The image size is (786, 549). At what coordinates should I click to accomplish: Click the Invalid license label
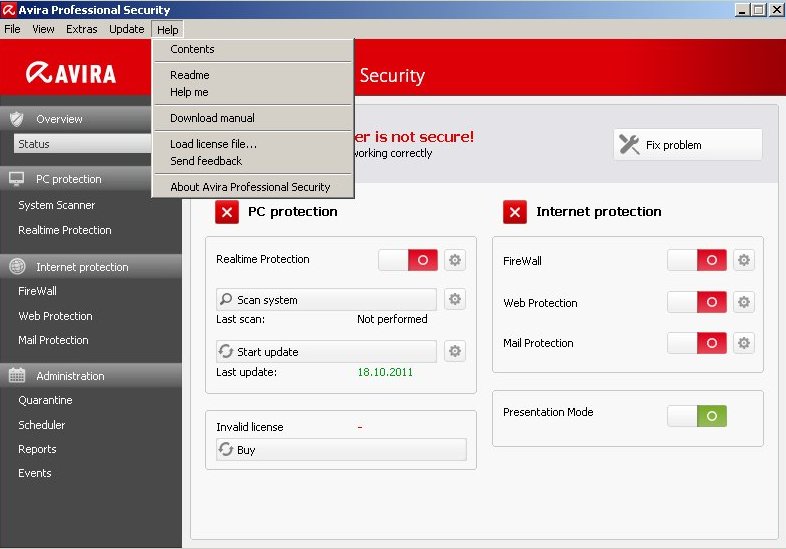pyautogui.click(x=250, y=427)
